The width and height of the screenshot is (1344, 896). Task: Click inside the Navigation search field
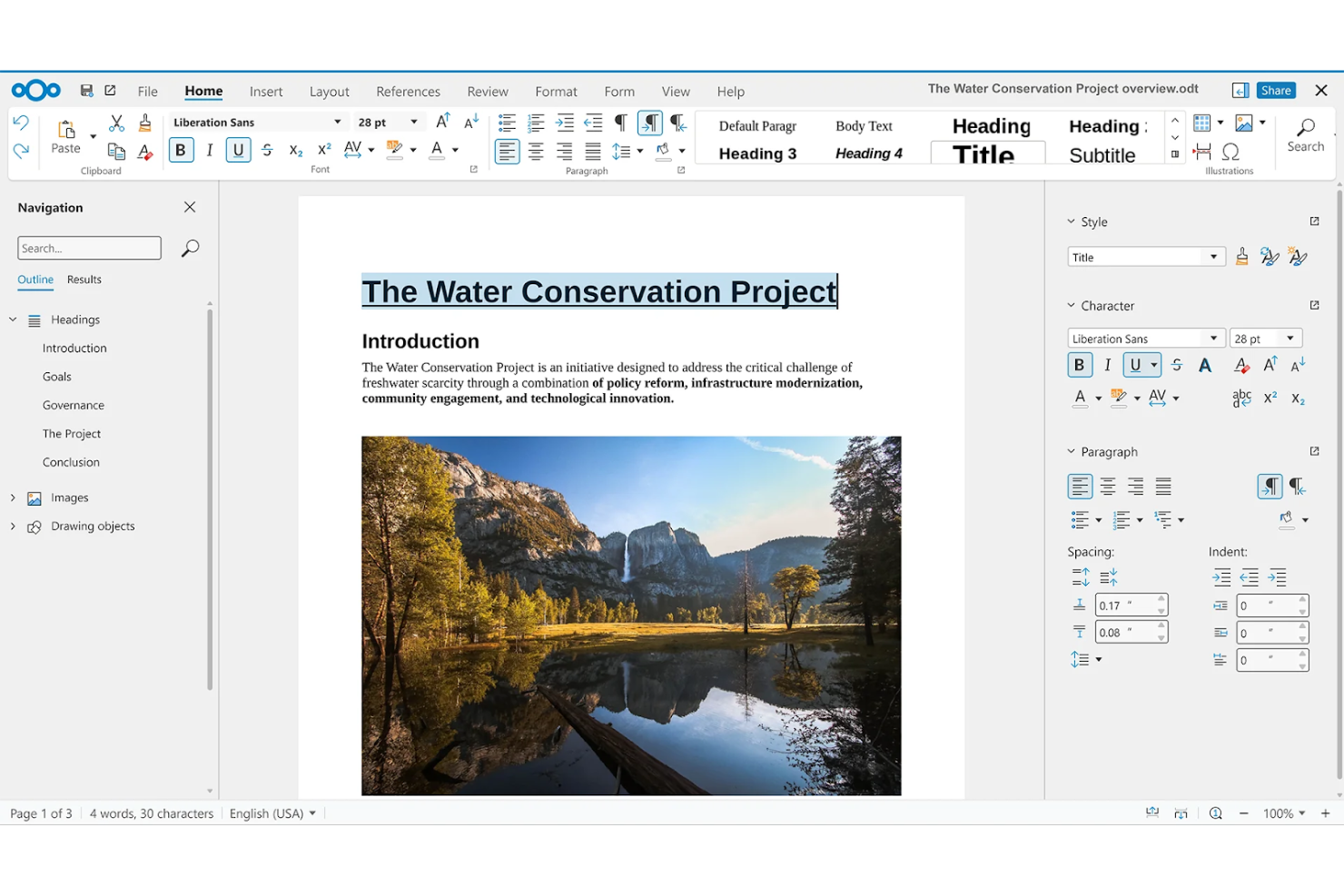(x=89, y=247)
